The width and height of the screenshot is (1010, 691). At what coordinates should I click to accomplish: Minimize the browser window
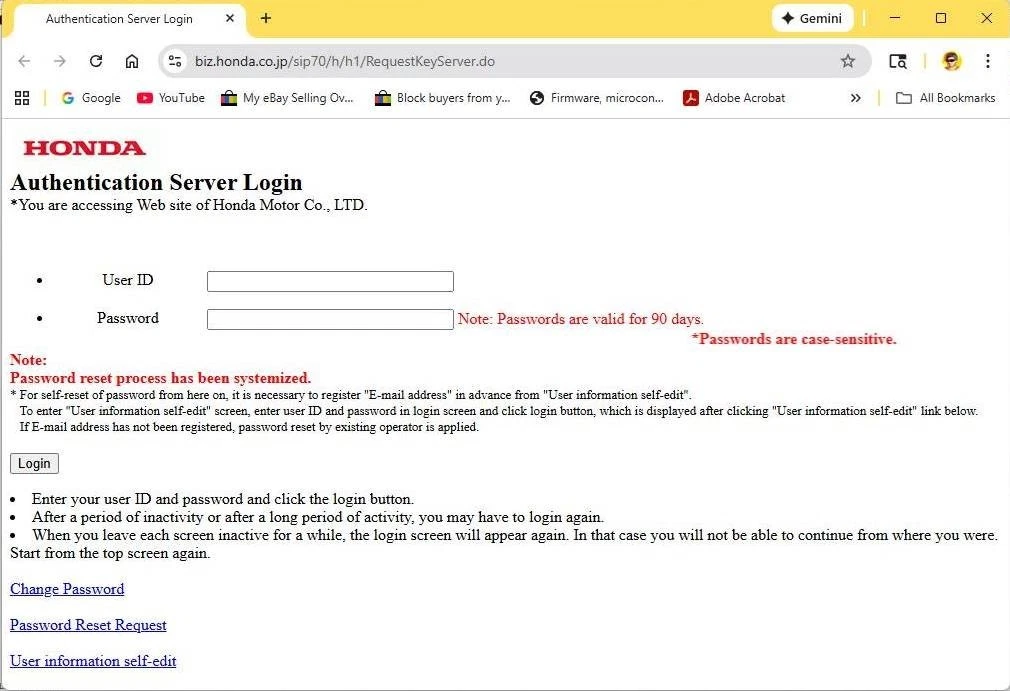click(x=895, y=18)
